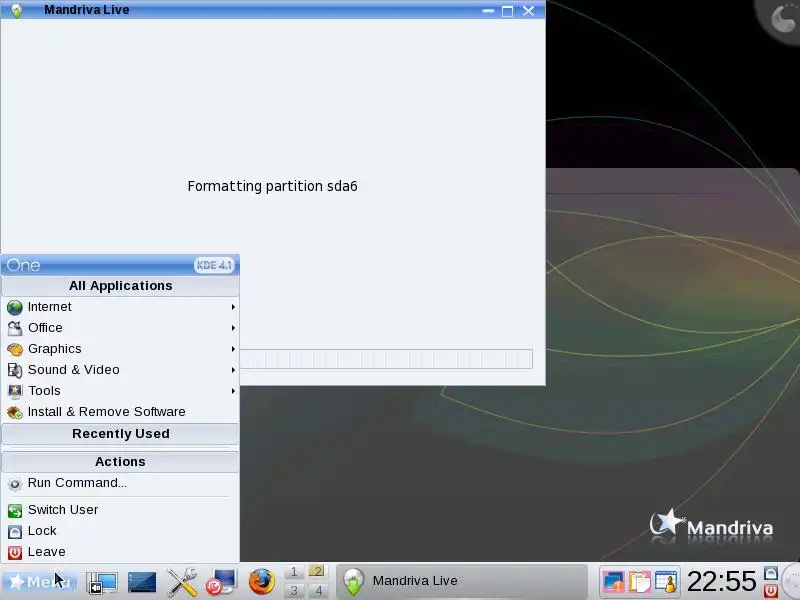This screenshot has height=600, width=800.
Task: Open the Internet submenu
Action: 121,307
